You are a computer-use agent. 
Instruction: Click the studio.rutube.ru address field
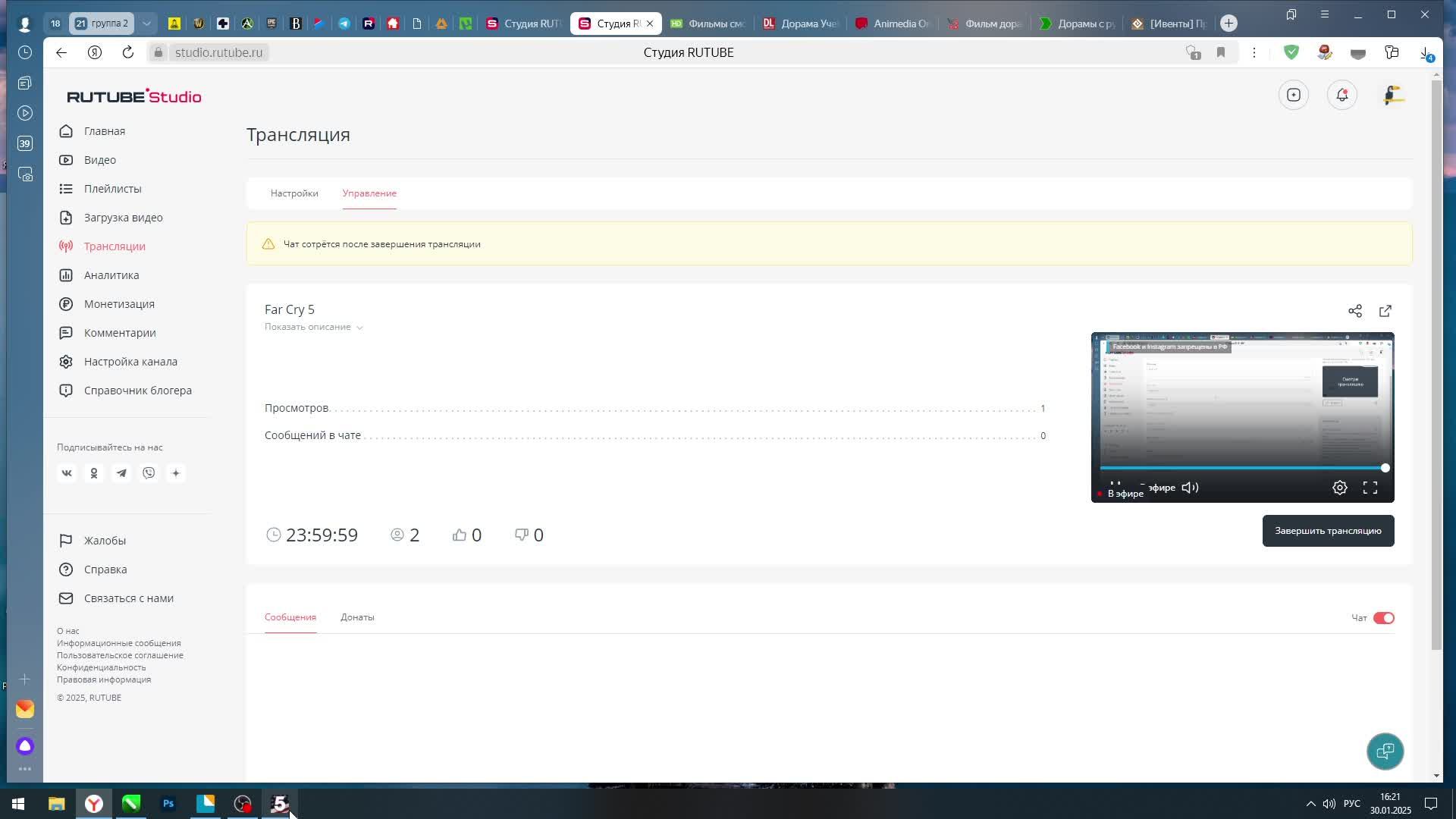(218, 52)
